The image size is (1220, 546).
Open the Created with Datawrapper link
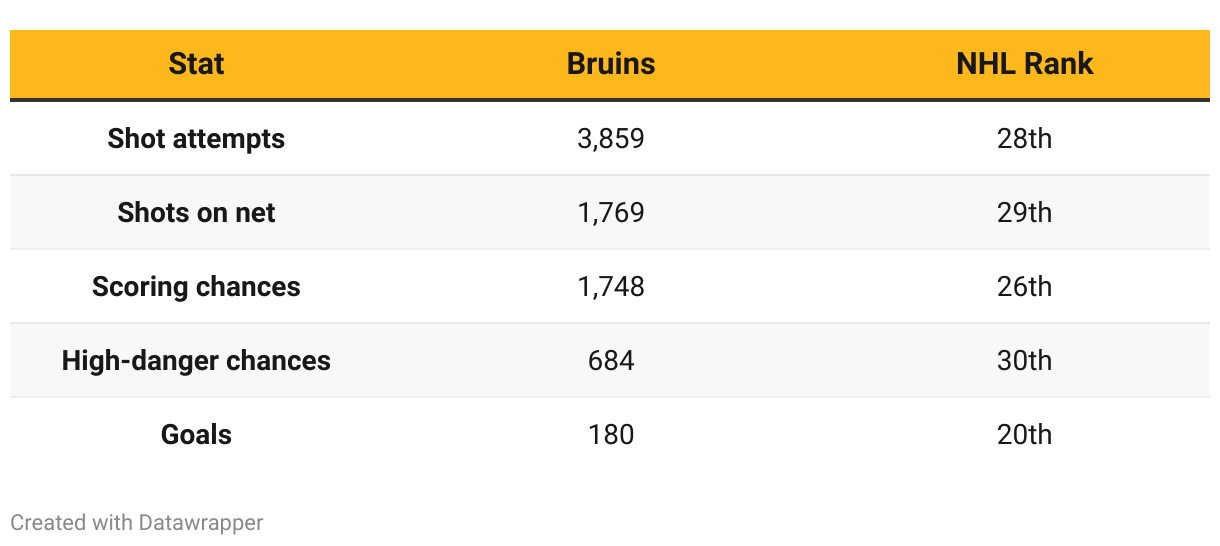[137, 522]
